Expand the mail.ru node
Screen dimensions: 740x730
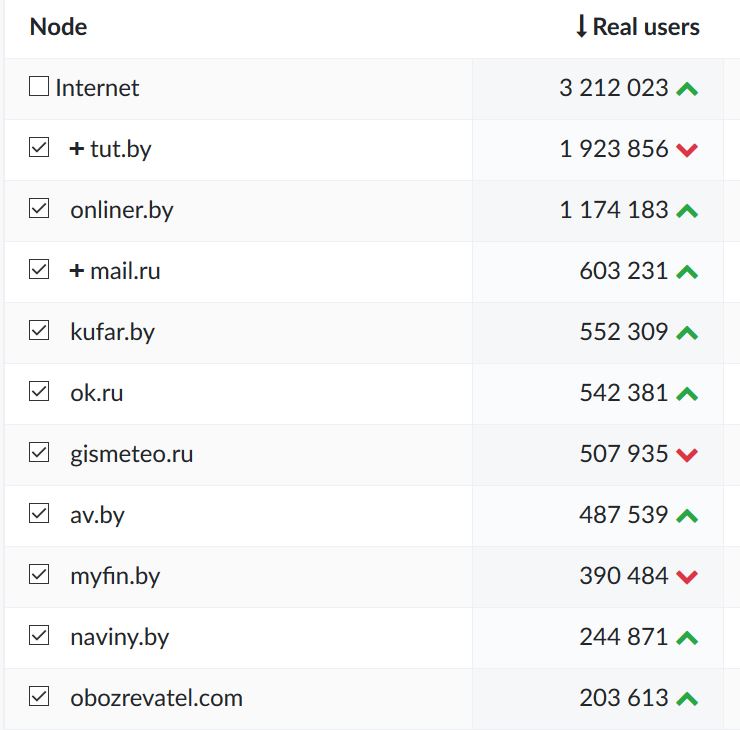[77, 271]
